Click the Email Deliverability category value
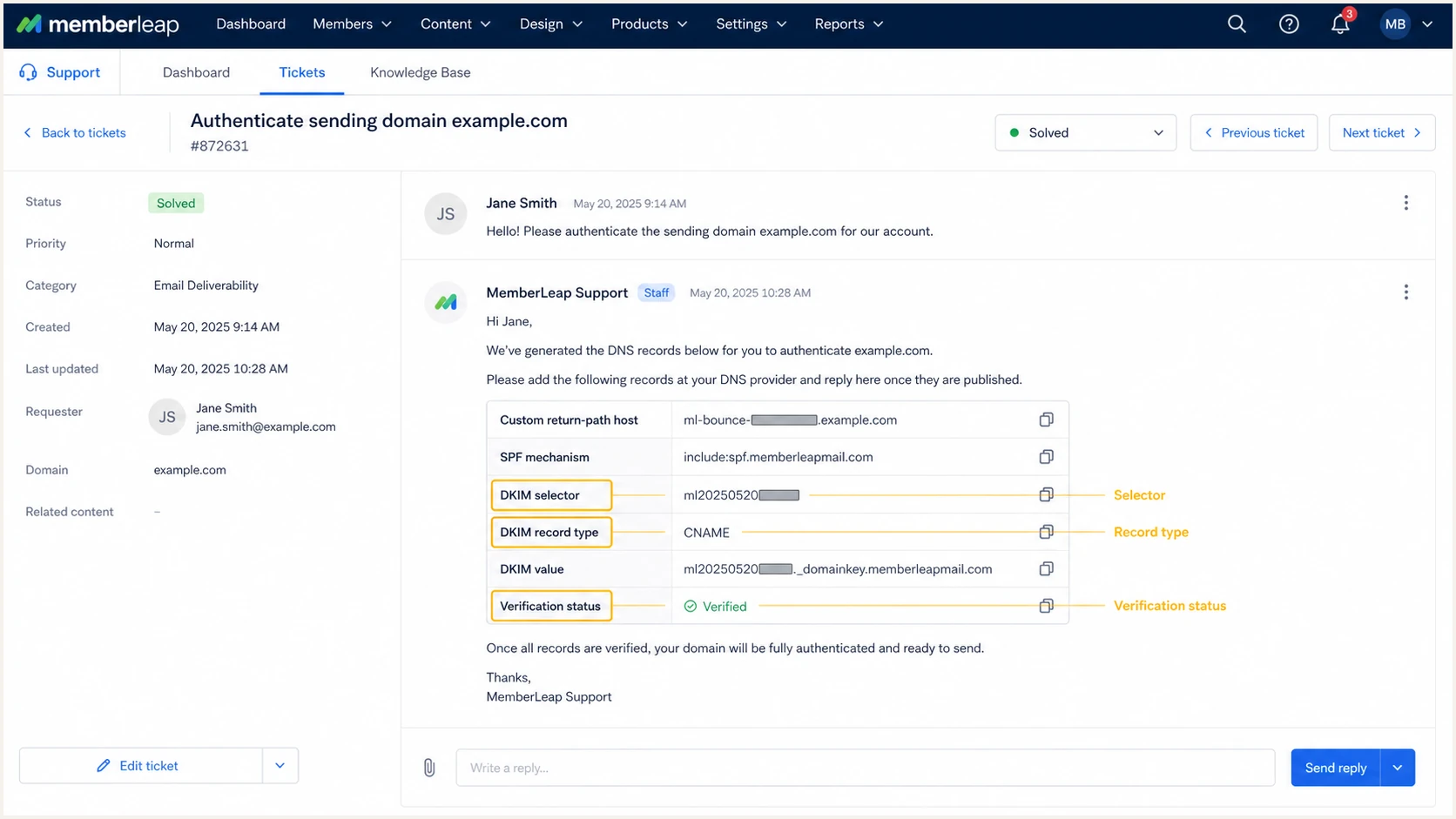This screenshot has width=1456, height=819. tap(206, 285)
